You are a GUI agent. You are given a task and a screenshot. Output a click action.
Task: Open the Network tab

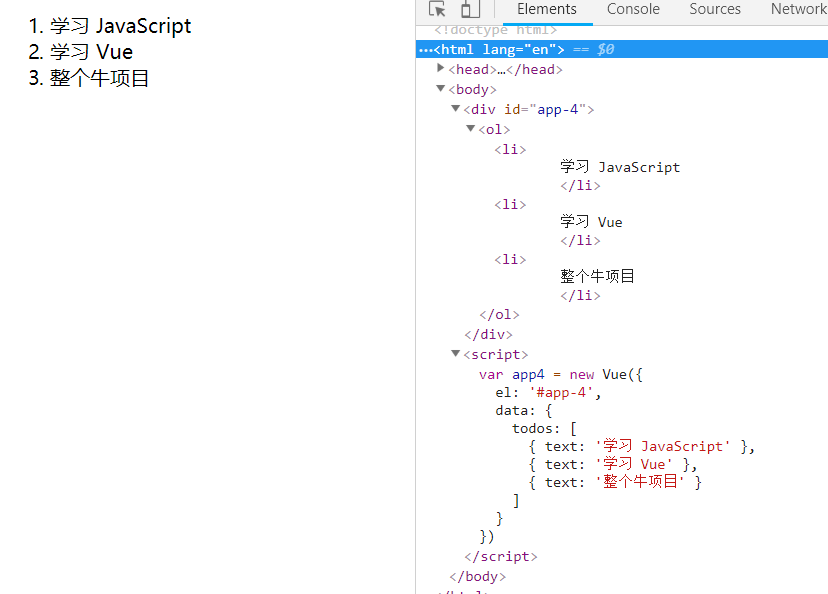coord(798,9)
